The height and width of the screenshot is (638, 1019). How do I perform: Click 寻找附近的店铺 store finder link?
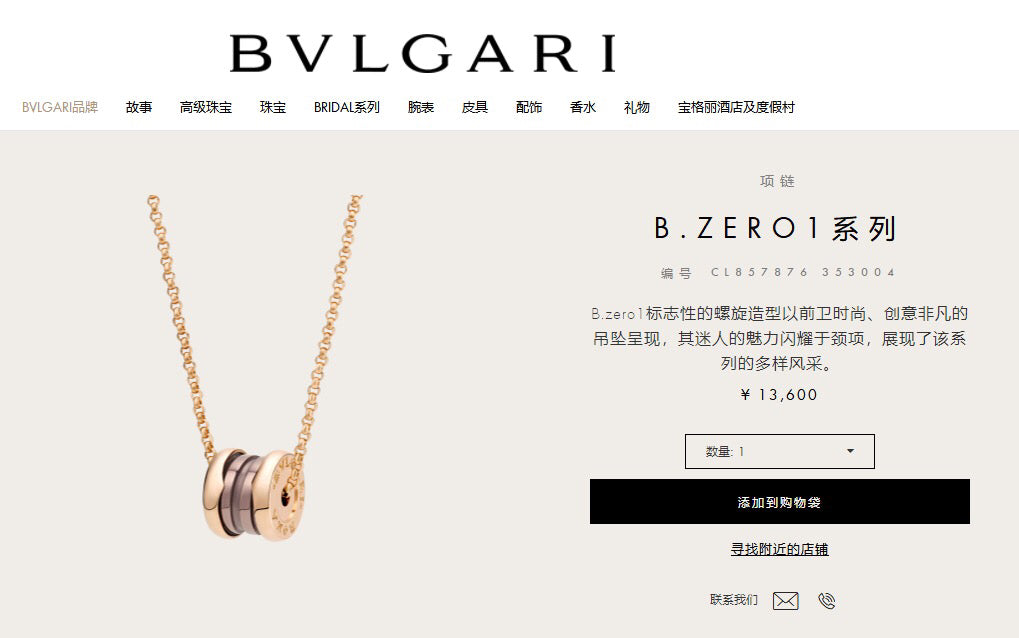[779, 549]
